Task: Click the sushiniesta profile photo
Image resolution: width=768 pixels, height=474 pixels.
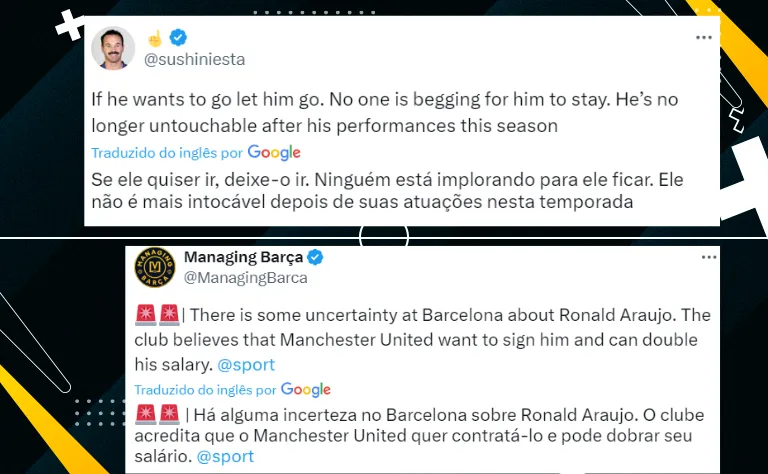Action: (x=113, y=48)
